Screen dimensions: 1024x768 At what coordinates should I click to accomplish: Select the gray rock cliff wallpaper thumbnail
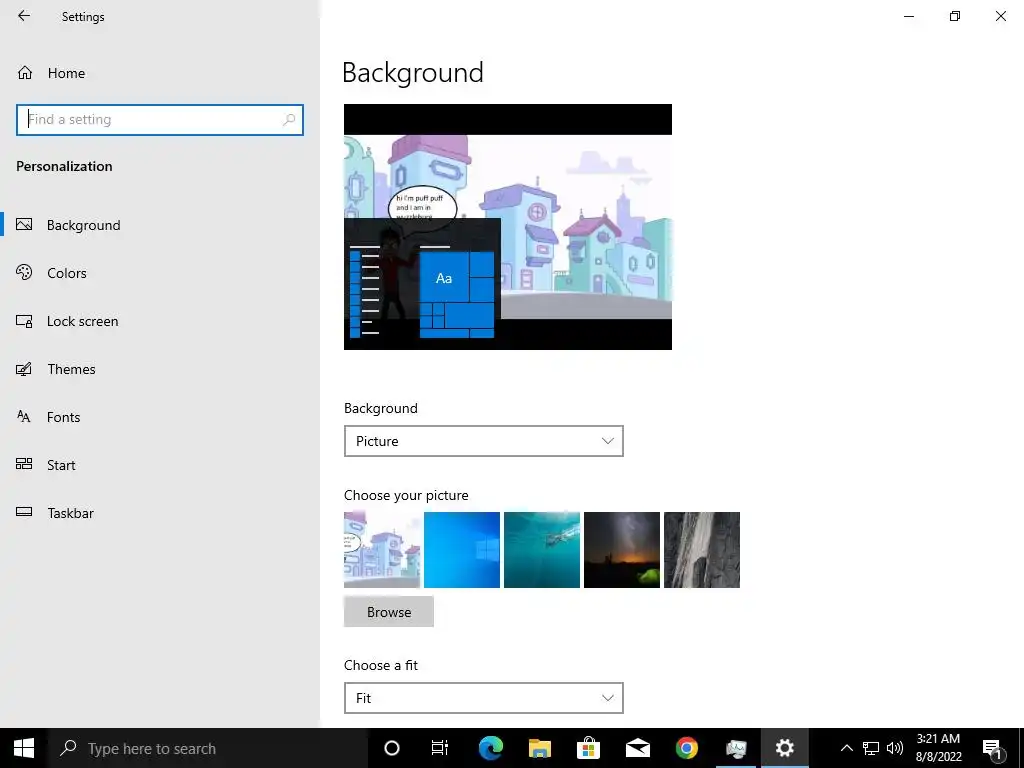click(702, 550)
